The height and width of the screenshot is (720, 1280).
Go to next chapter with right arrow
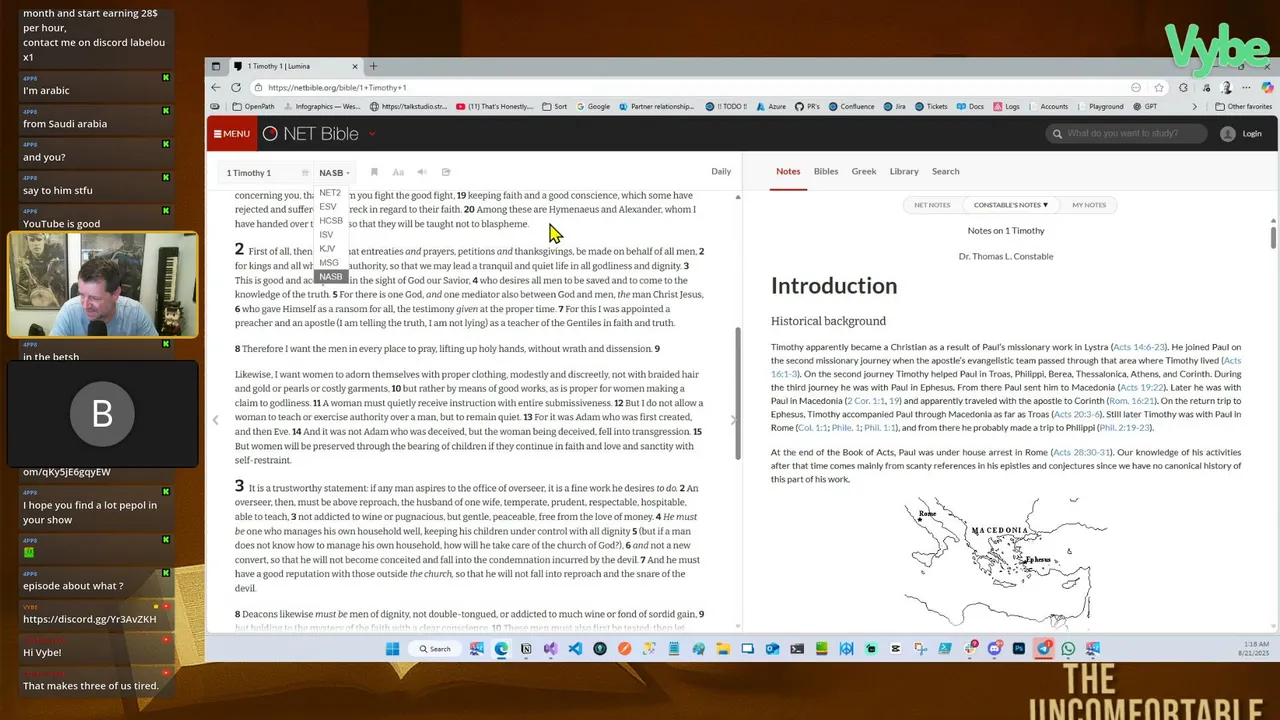733,421
